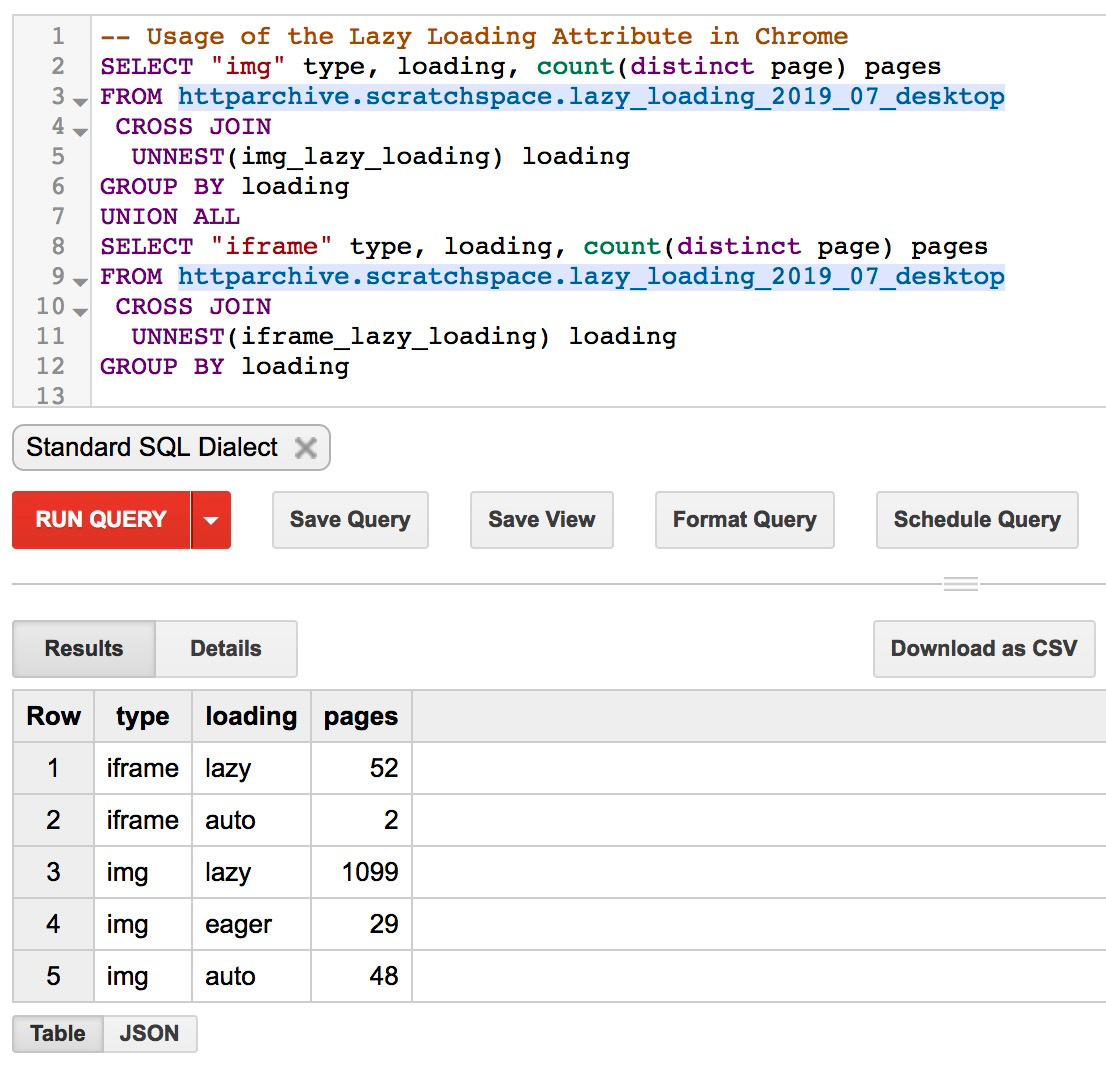
Task: Click the red RUN QUERY button
Action: point(101,520)
